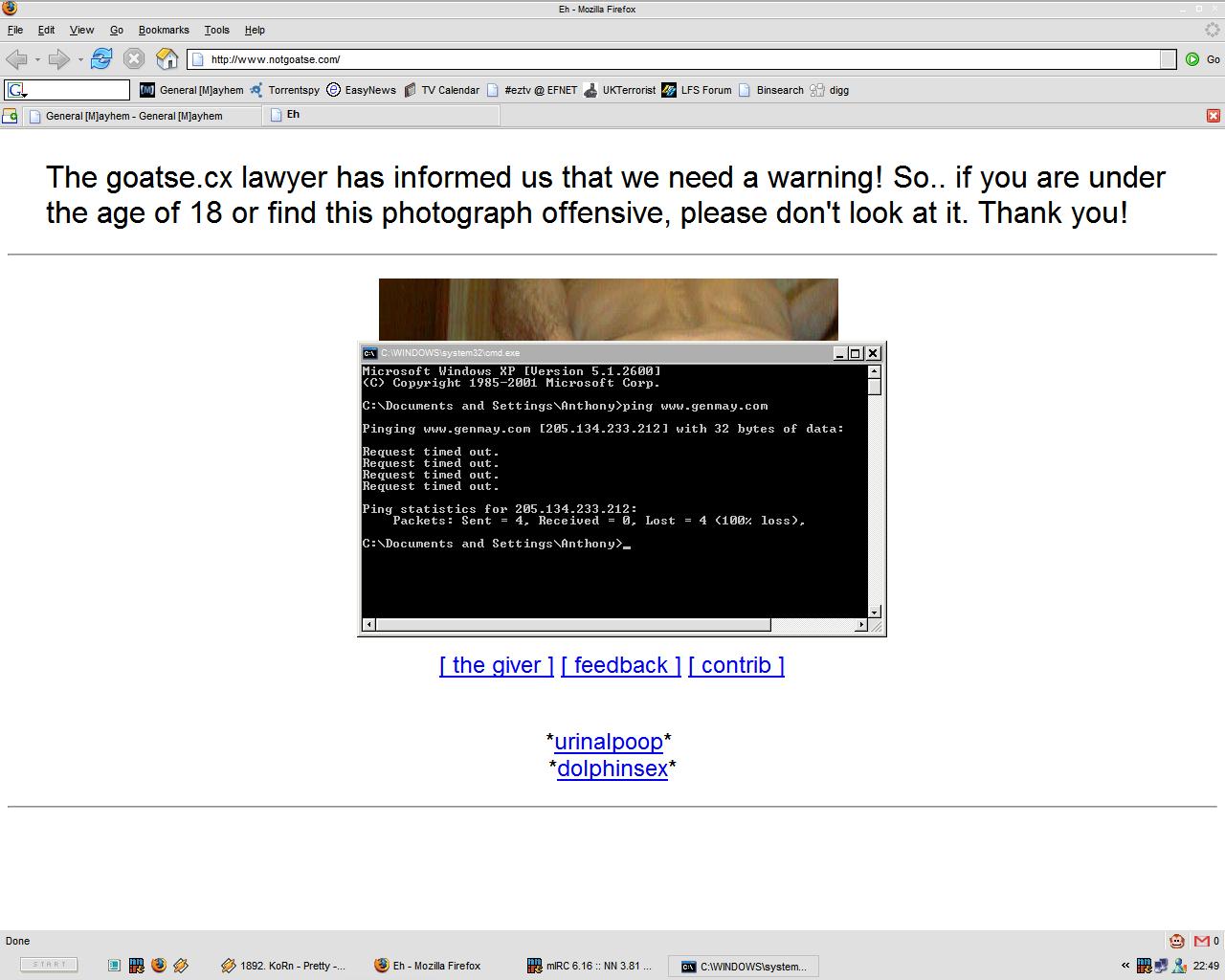Click the network connection tray icon
The height and width of the screenshot is (980, 1225).
point(1162,966)
